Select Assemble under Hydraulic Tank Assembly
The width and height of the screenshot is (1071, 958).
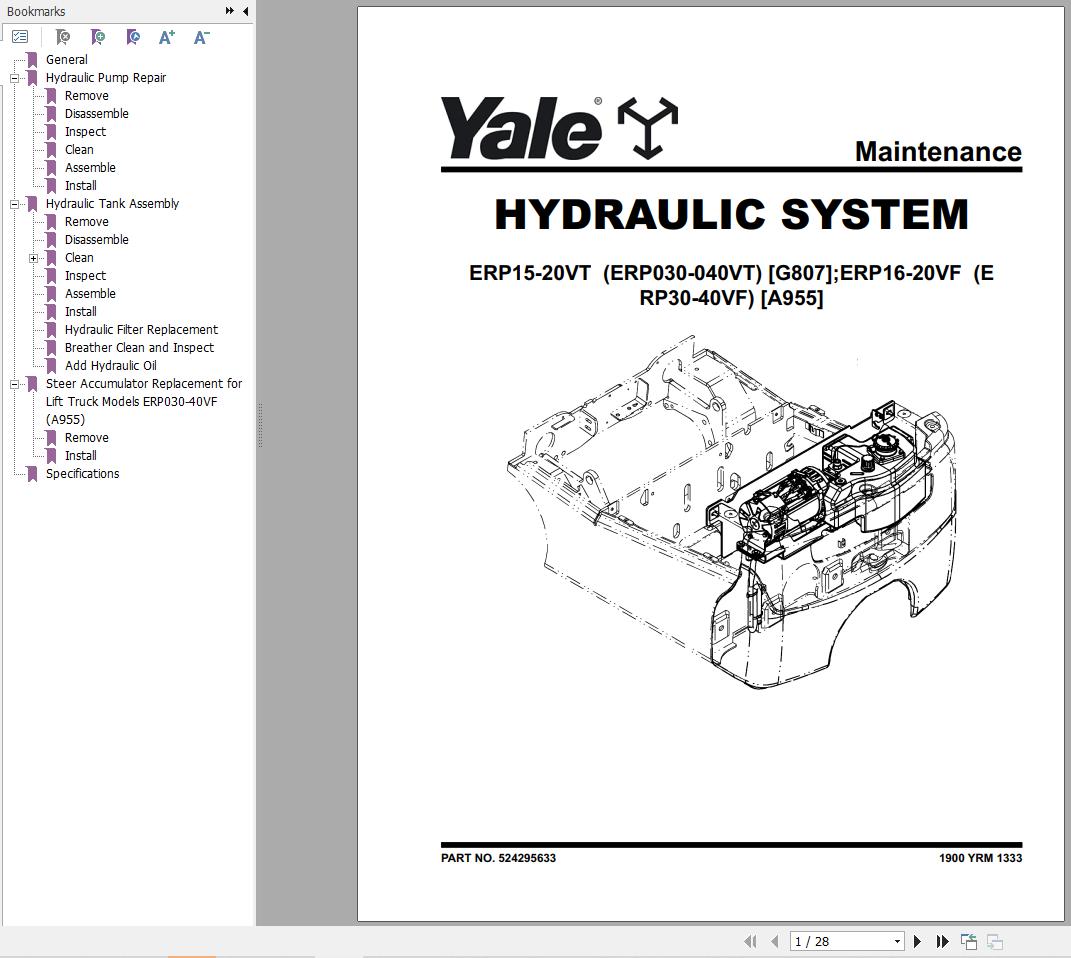pyautogui.click(x=90, y=294)
